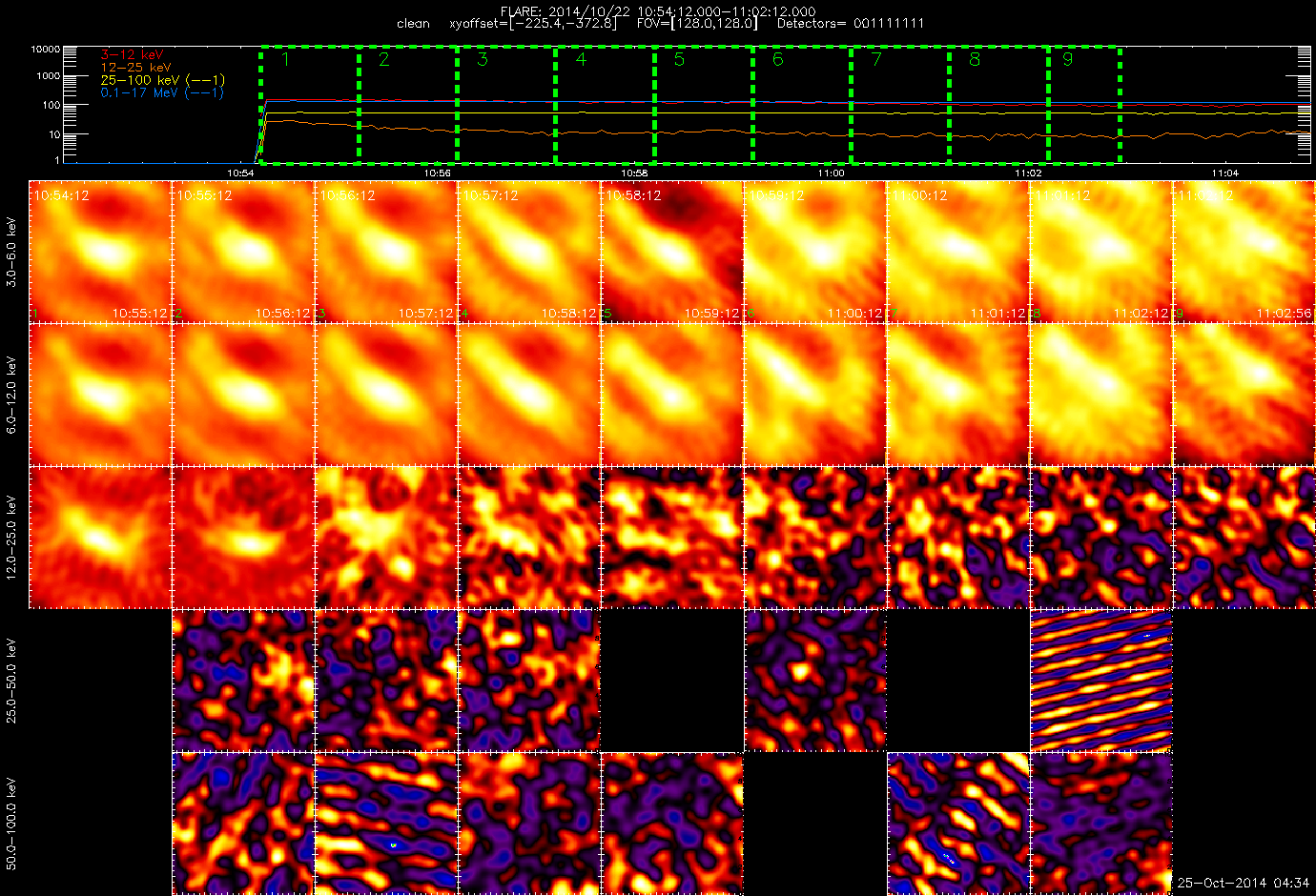Image resolution: width=1316 pixels, height=896 pixels.
Task: Pick 12.0-25.0 keV image in fifth column
Action: point(672,537)
